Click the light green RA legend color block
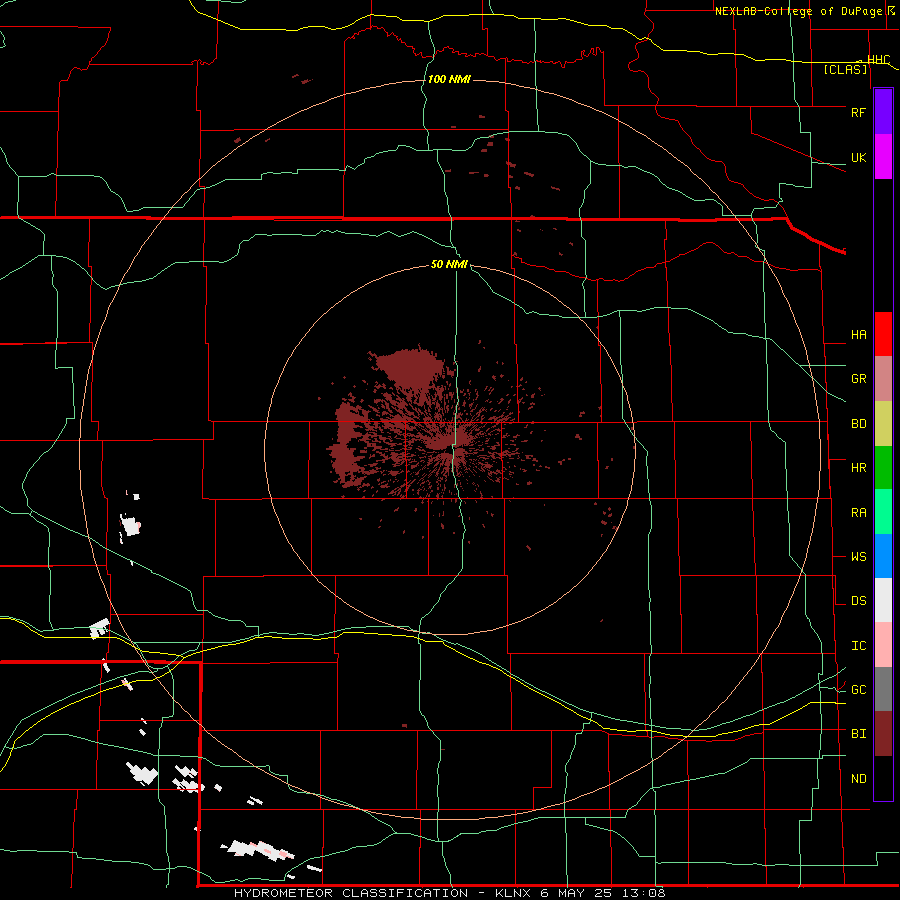Screen dimensions: 900x900 coord(883,512)
